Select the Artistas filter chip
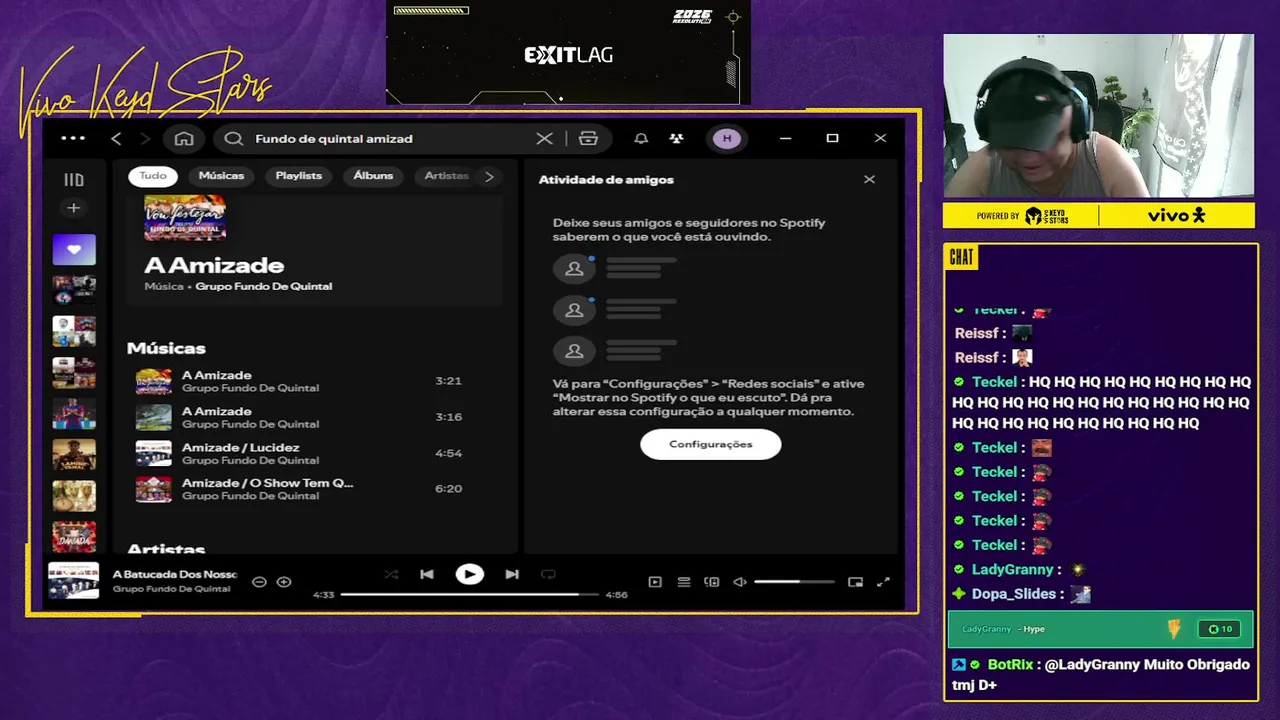The width and height of the screenshot is (1280, 720). click(446, 176)
